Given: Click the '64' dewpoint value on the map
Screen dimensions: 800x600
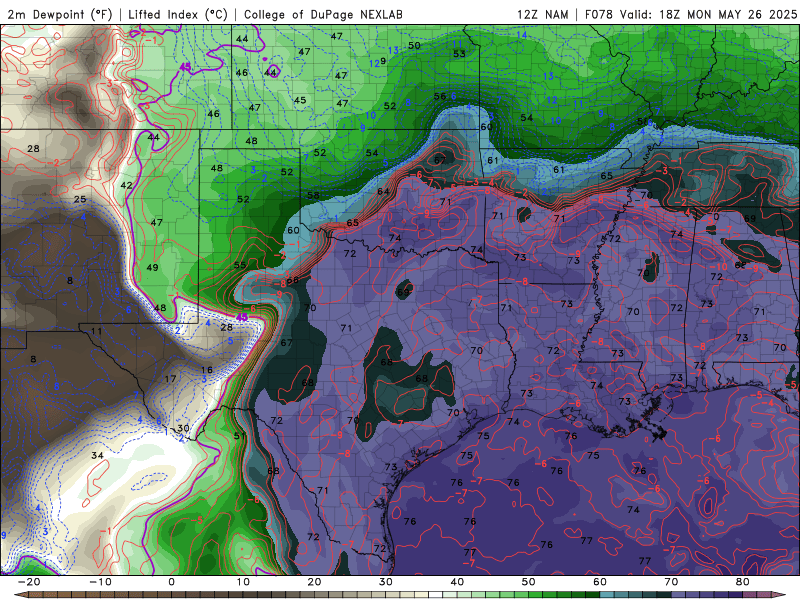Looking at the screenshot, I should tap(383, 191).
